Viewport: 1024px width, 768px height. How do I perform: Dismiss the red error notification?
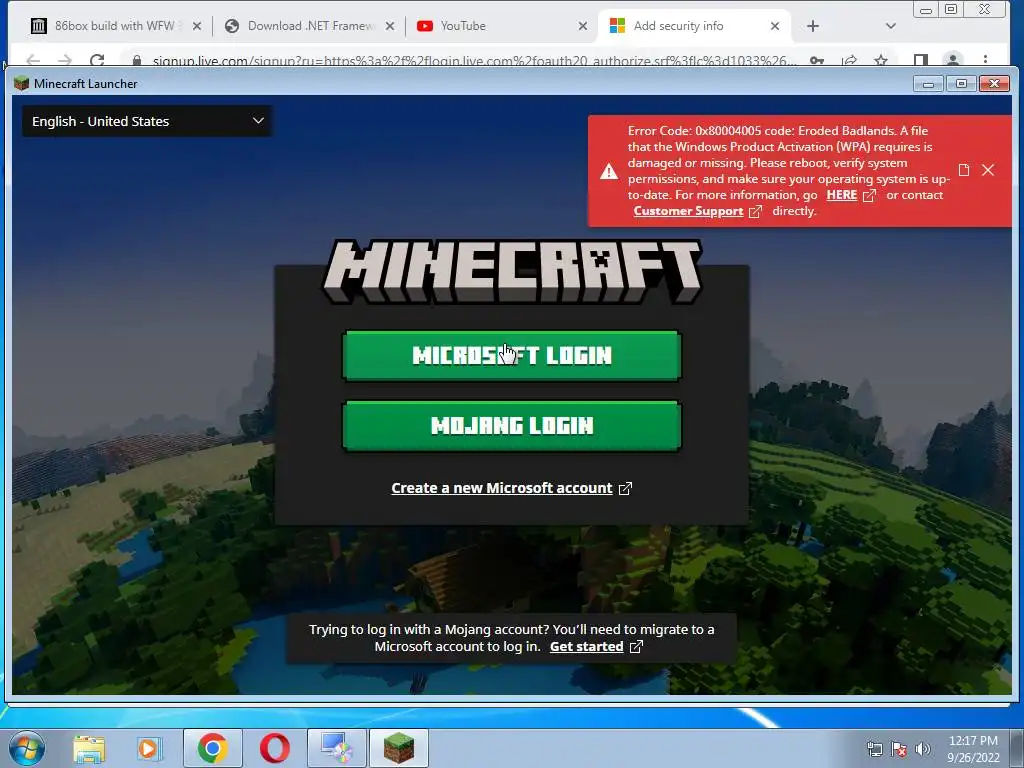point(988,170)
